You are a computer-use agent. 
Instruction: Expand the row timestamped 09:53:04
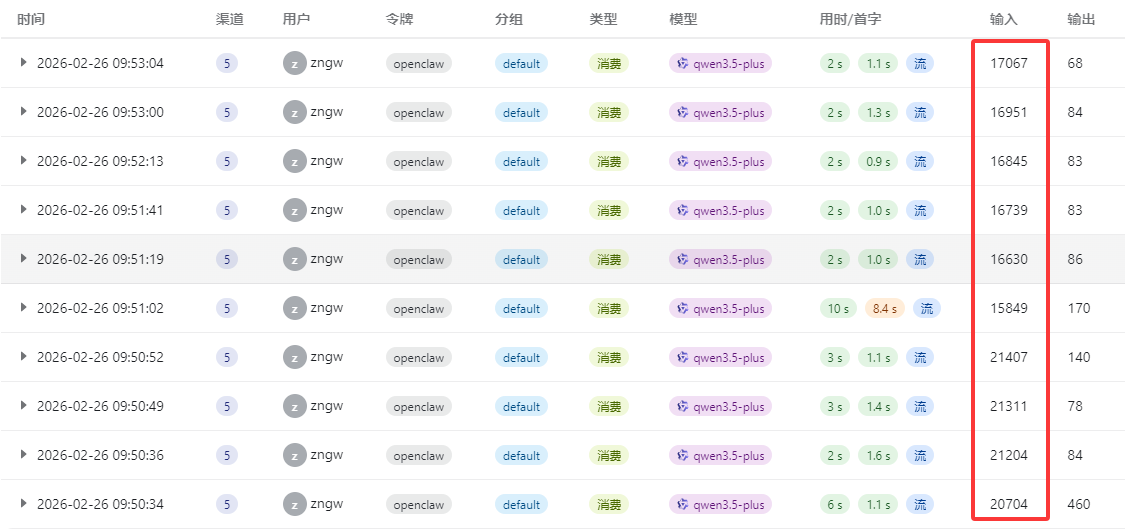(x=24, y=63)
